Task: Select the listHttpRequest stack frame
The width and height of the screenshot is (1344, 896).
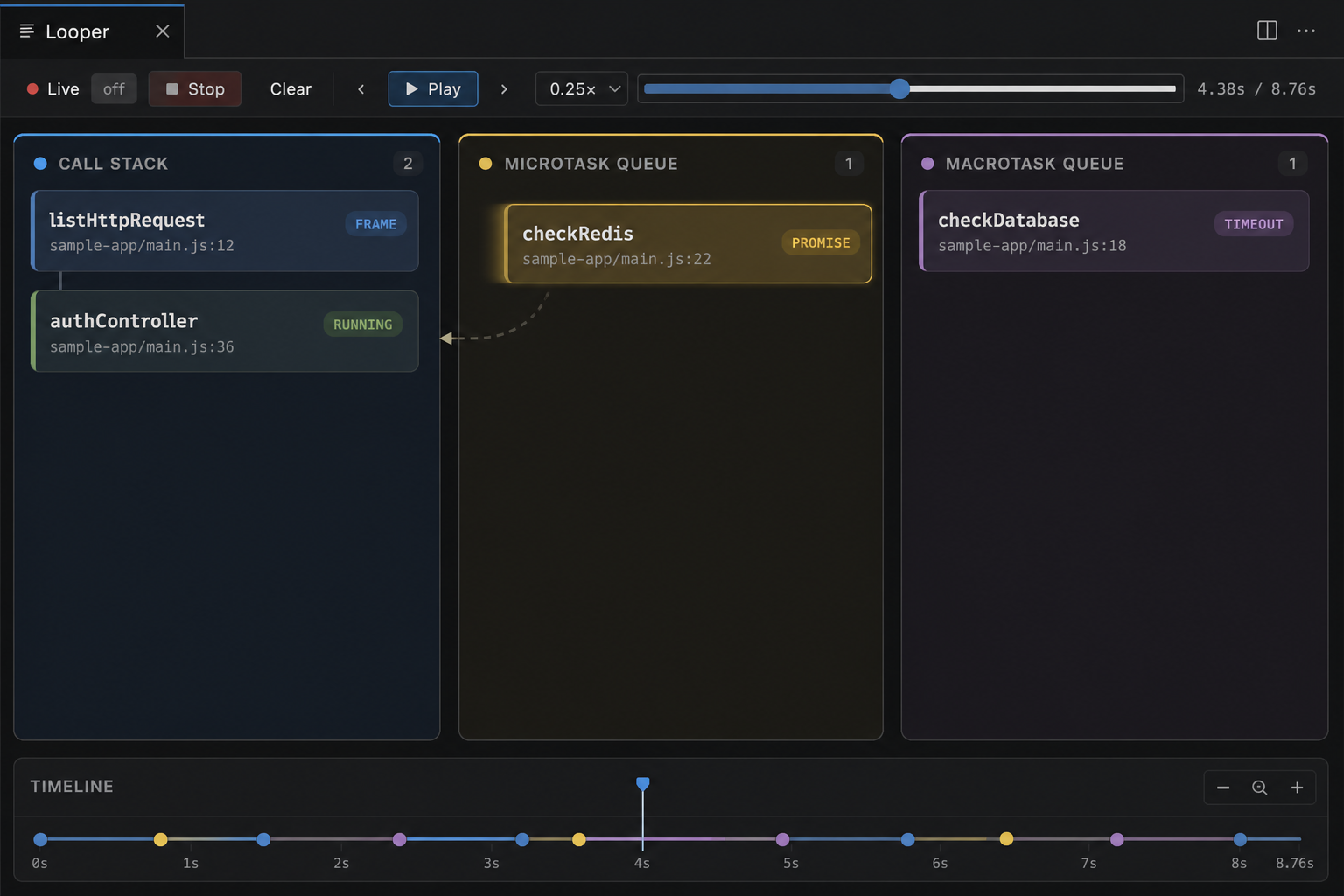Action: pyautogui.click(x=225, y=231)
